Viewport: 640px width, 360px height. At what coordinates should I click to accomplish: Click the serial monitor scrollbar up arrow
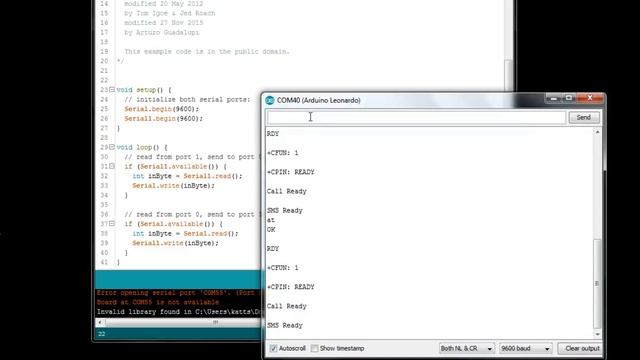[598, 132]
